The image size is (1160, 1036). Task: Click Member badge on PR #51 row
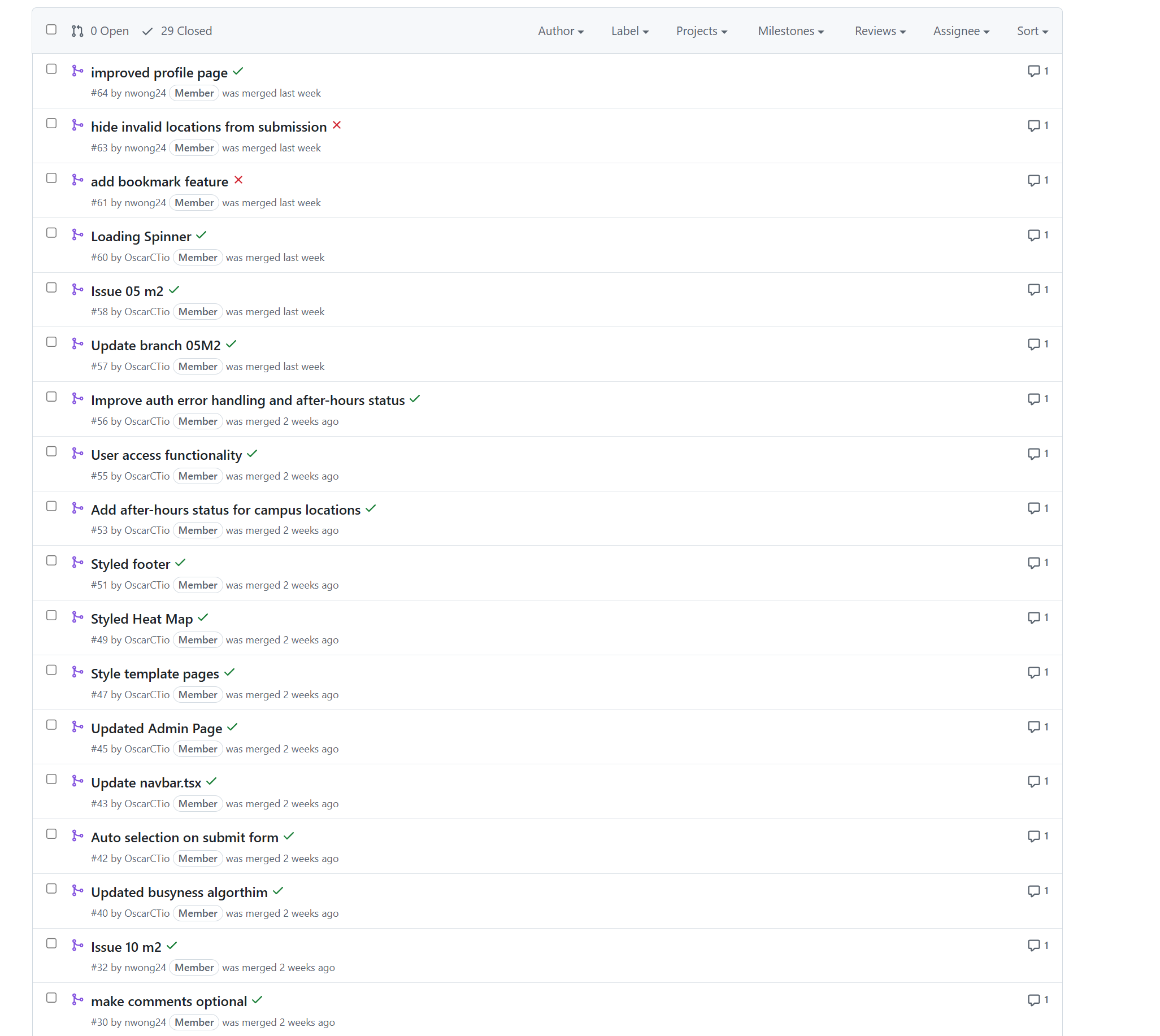pos(198,585)
